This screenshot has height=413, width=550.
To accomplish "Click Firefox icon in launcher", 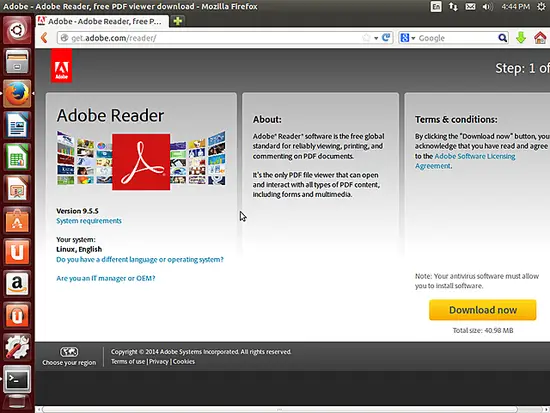I will (17, 93).
